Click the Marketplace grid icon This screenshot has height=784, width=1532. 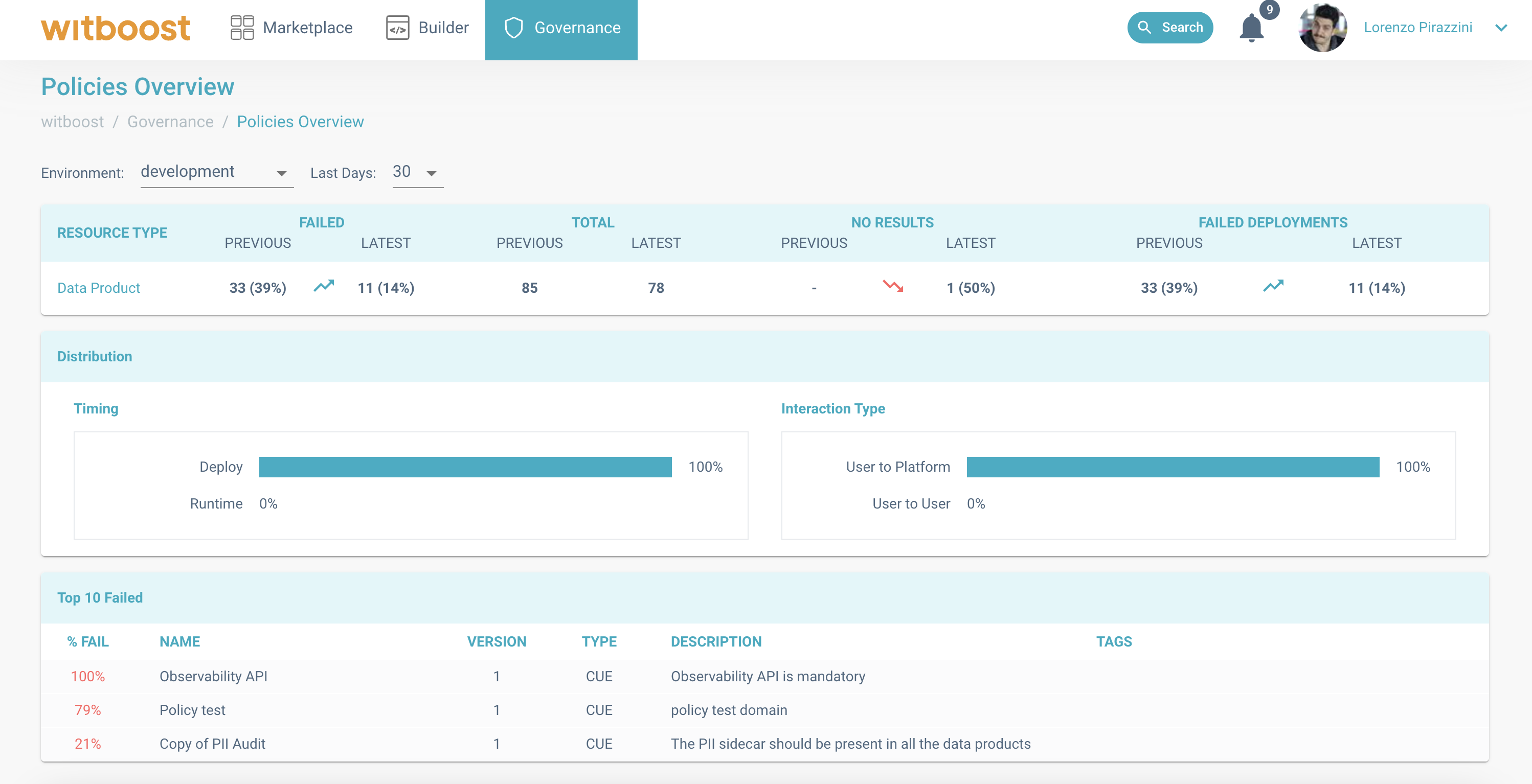[242, 28]
